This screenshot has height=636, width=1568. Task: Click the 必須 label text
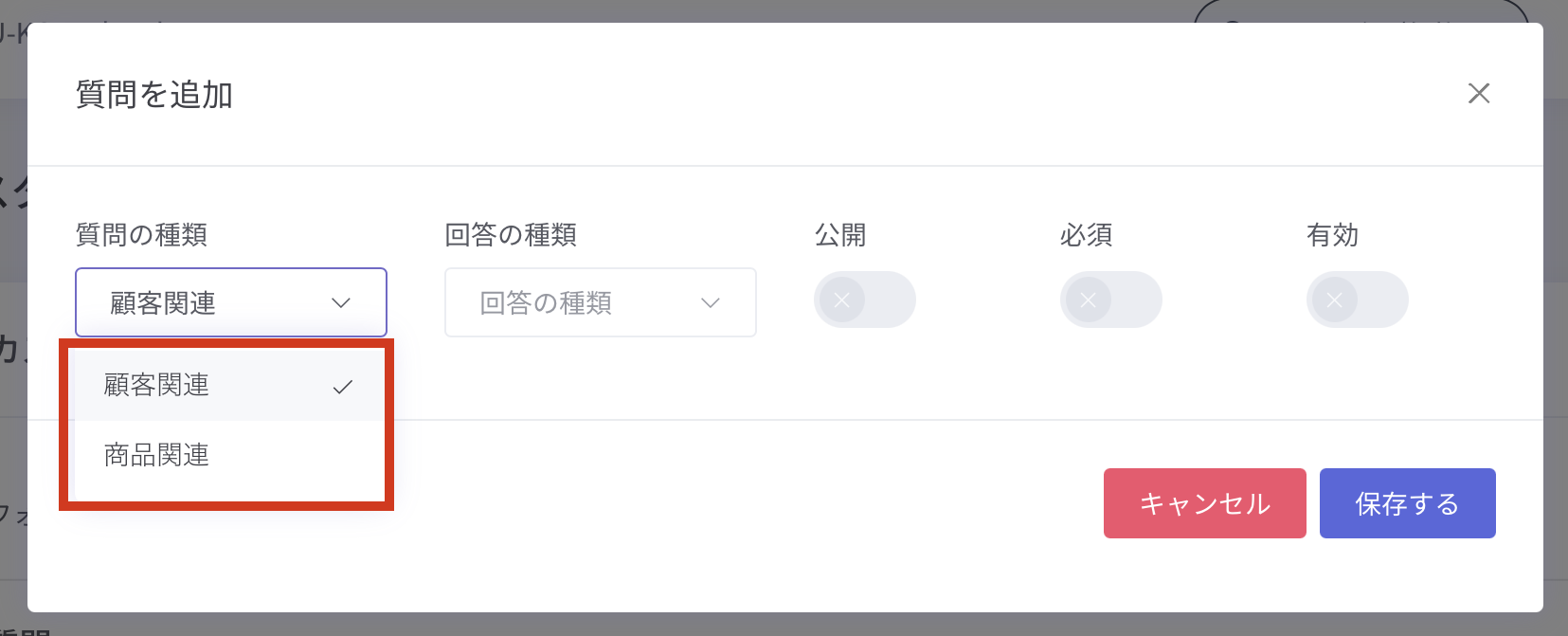coord(1087,235)
